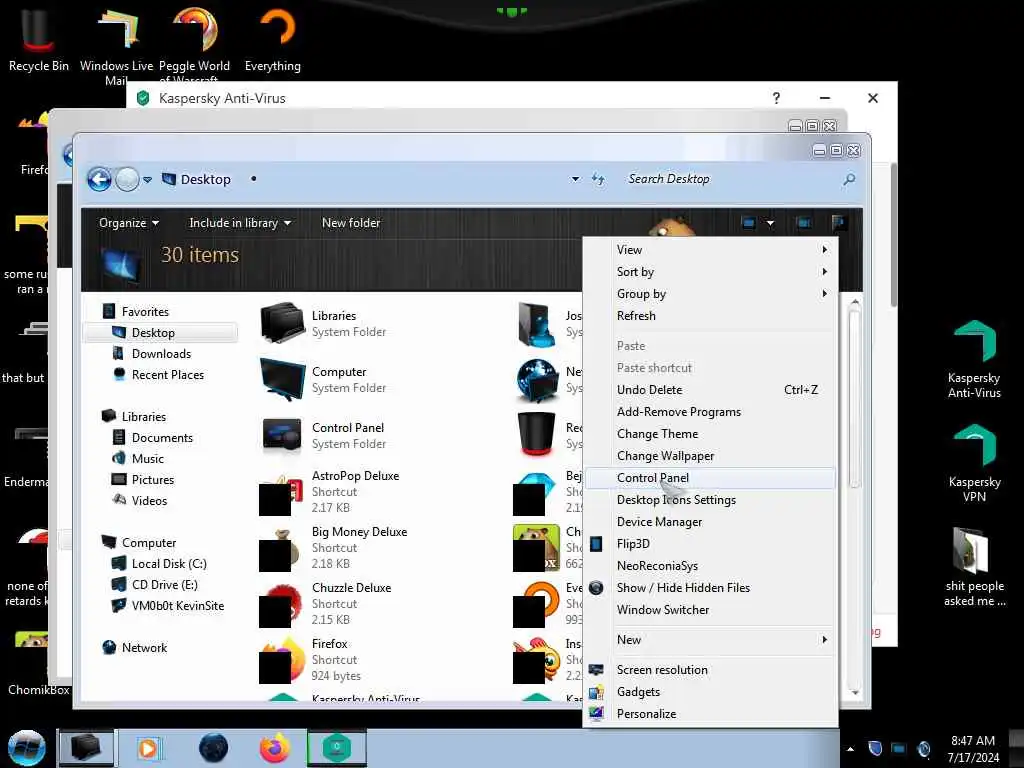Click the Search Desktop input field

point(731,179)
